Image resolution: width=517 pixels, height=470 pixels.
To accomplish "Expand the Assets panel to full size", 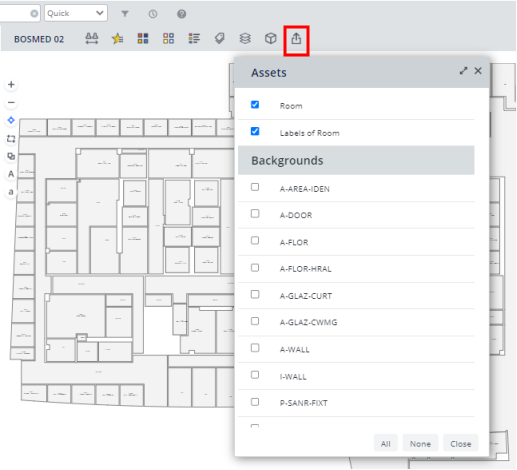I will [463, 71].
